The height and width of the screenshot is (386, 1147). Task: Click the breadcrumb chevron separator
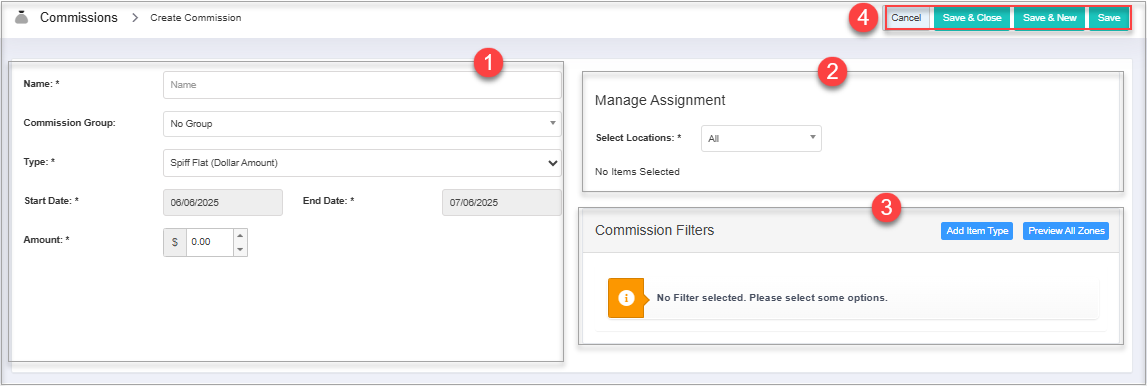135,18
